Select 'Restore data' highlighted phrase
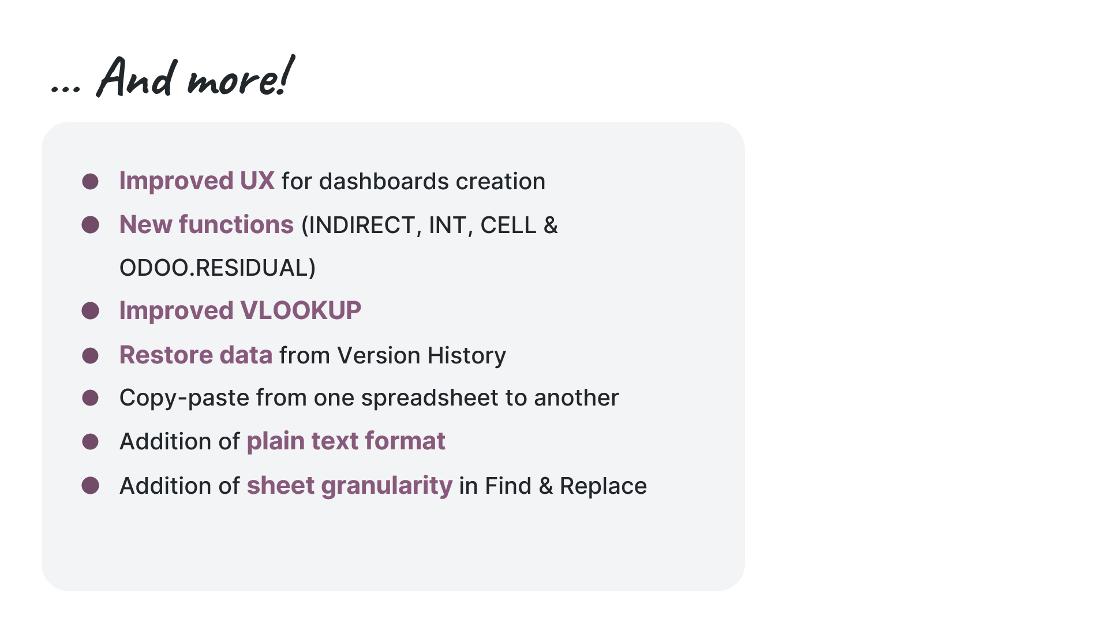The height and width of the screenshot is (623, 1108). click(x=196, y=355)
